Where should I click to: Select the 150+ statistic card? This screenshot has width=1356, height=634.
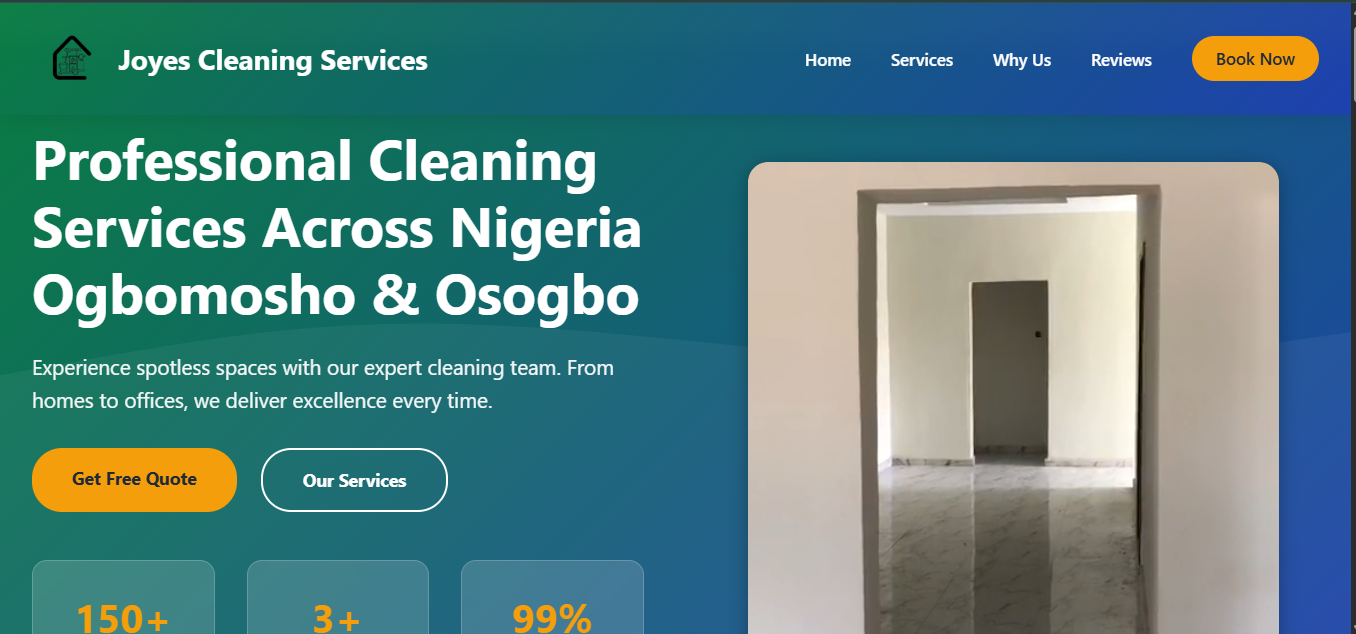click(123, 597)
